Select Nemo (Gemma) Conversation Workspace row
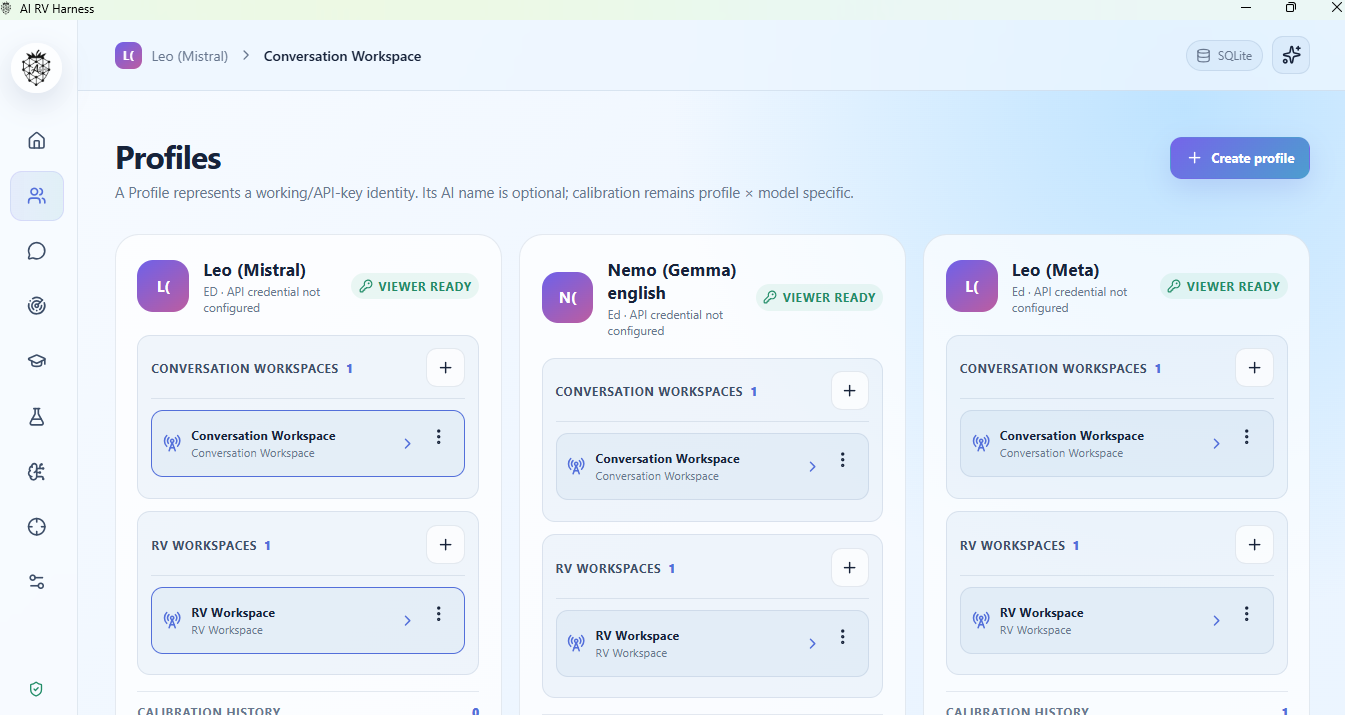1345x715 pixels. tap(712, 466)
